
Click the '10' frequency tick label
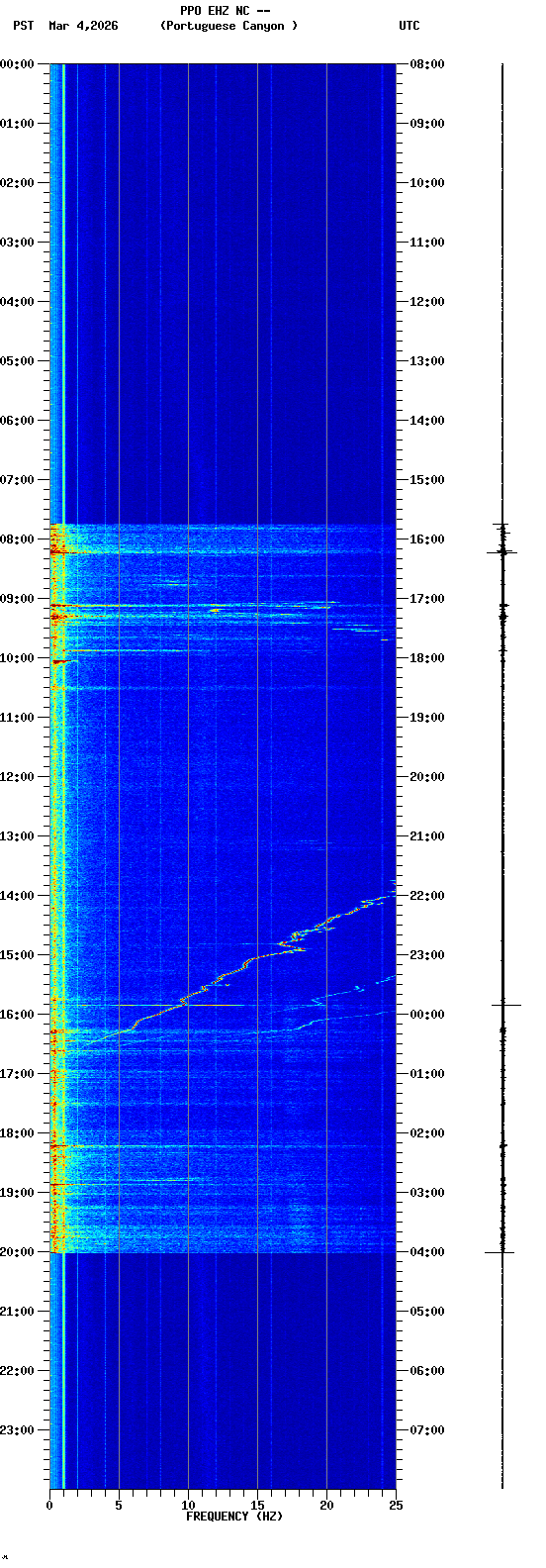[188, 1506]
